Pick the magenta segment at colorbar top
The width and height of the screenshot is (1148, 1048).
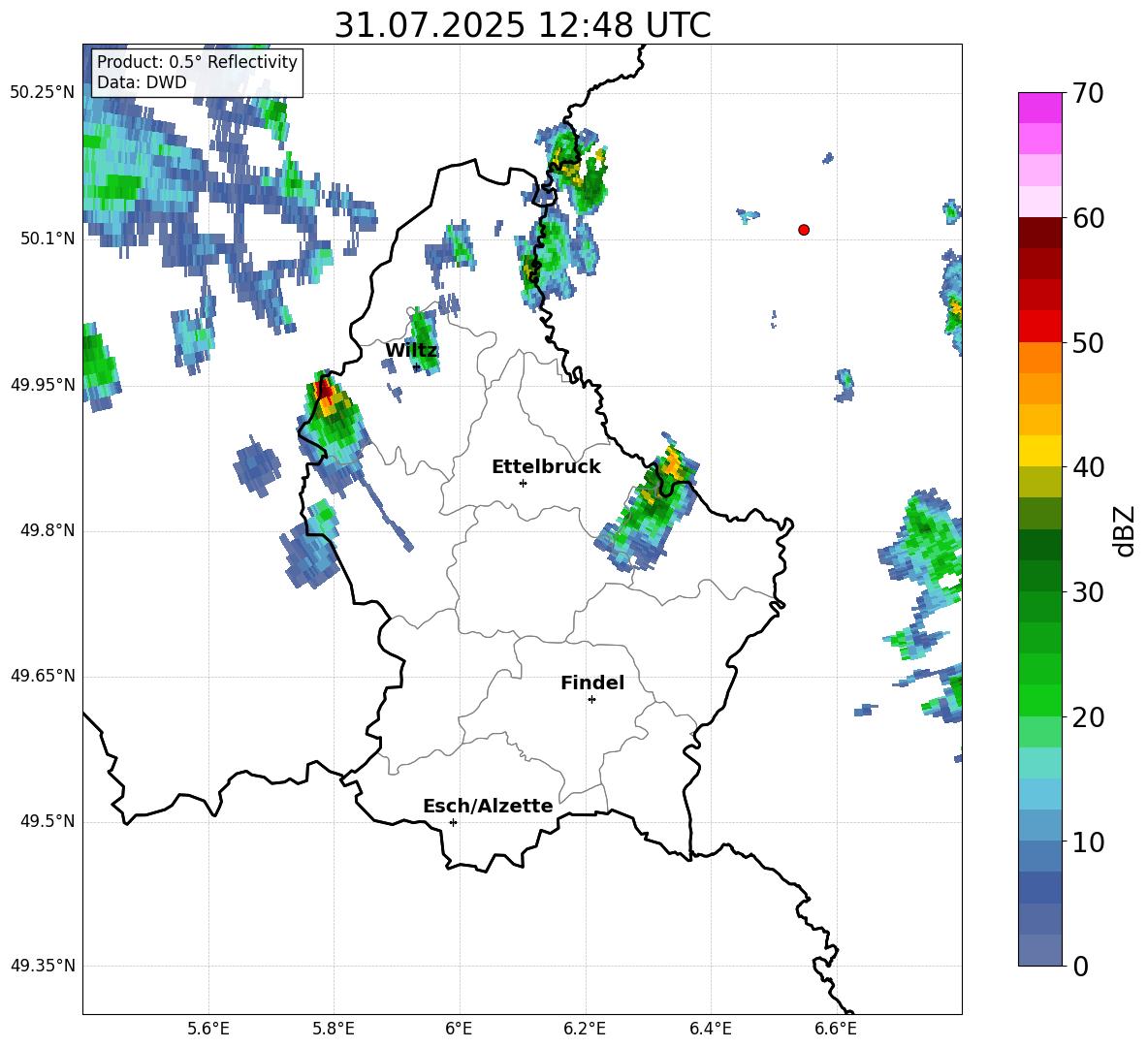tap(1039, 108)
